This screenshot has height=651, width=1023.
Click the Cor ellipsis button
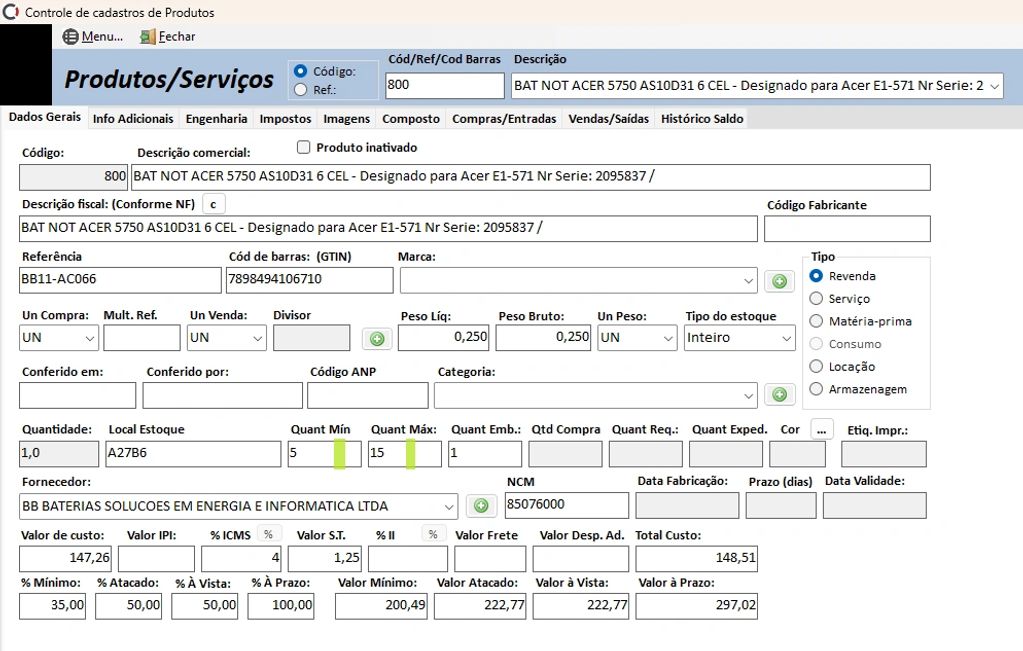[x=821, y=429]
